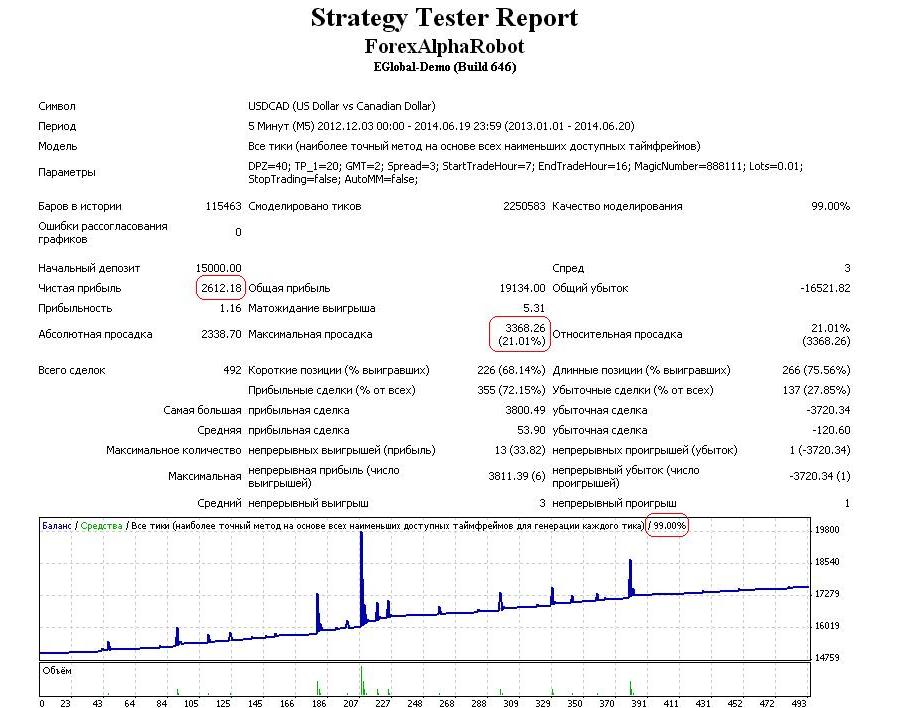Select average loss trade value -120.60

[832, 430]
